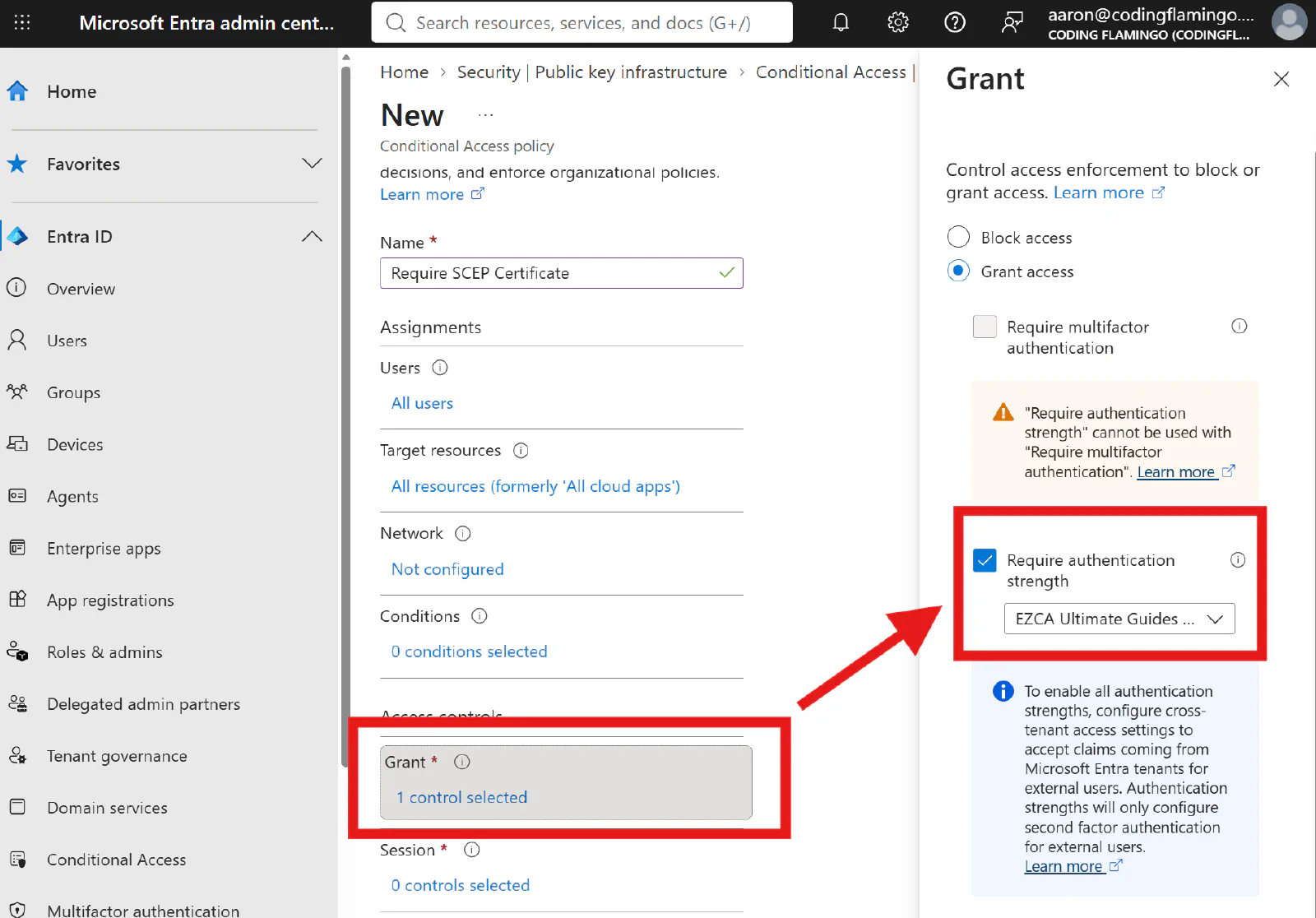Click the Conditions info icon
This screenshot has height=918, width=1316.
(x=480, y=616)
